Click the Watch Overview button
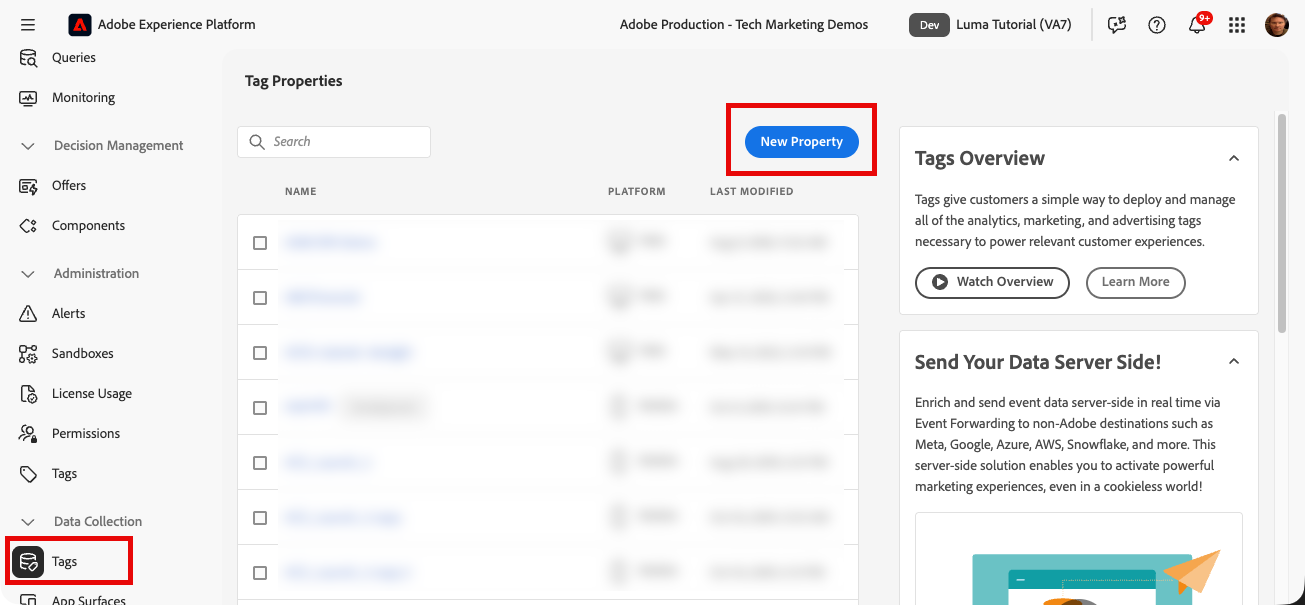This screenshot has height=605, width=1305. (992, 282)
